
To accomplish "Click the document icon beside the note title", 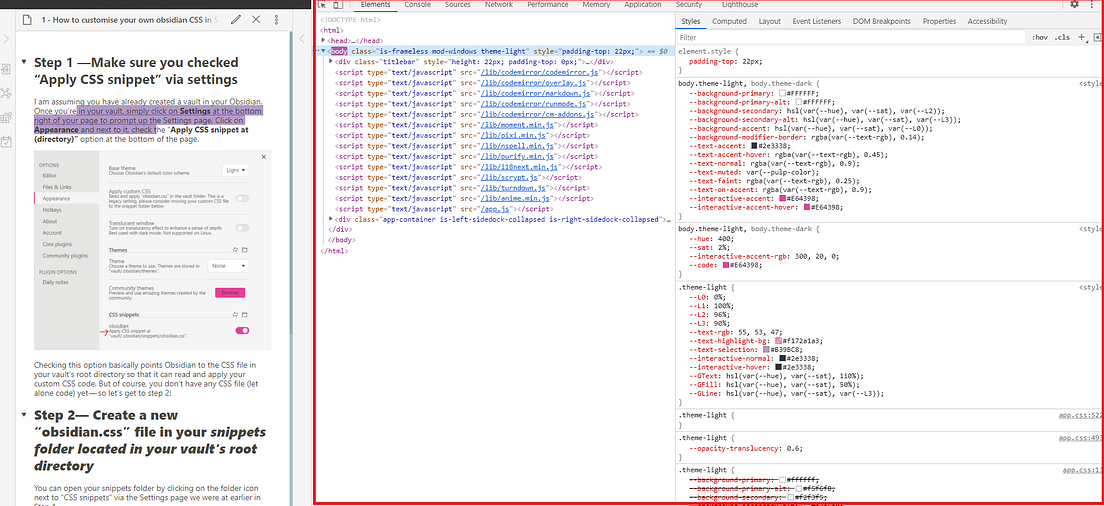I will [x=27, y=20].
